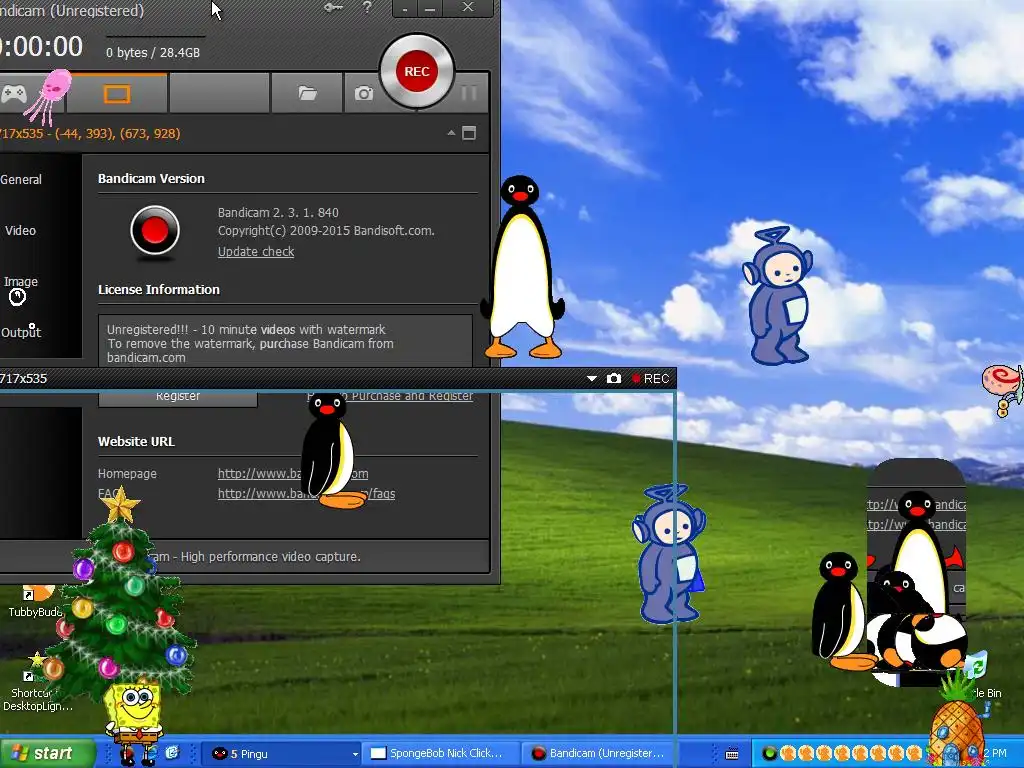Open the Windows Start menu
This screenshot has height=768, width=1024.
pos(47,753)
